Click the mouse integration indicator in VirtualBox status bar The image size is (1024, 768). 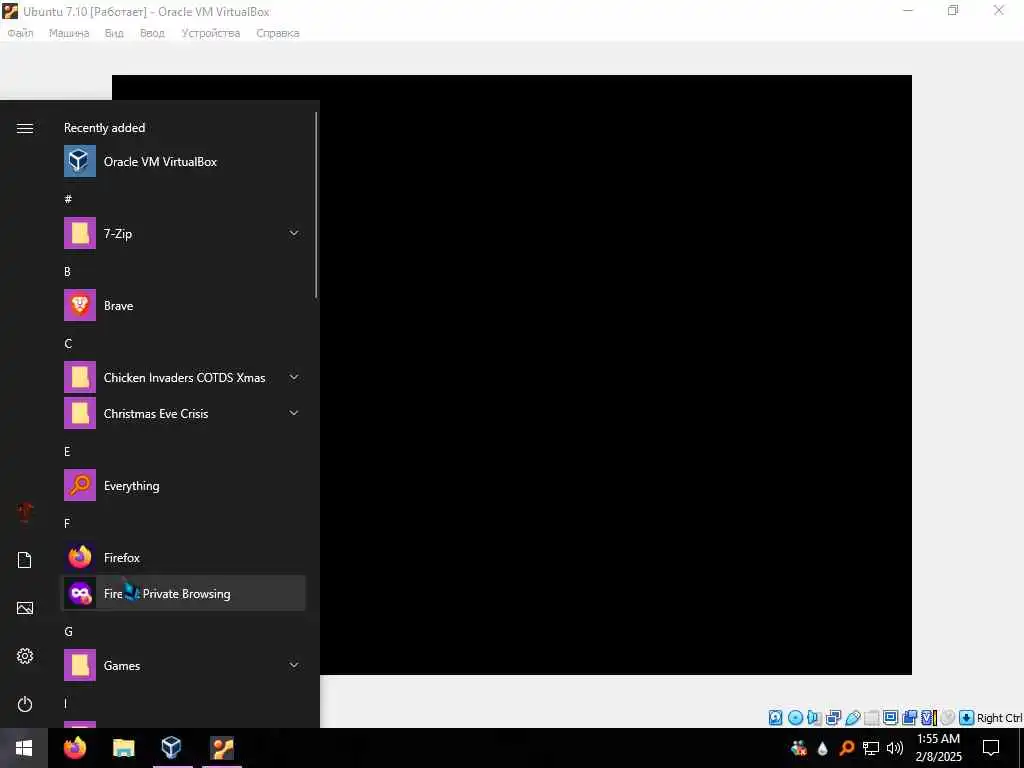pos(947,718)
